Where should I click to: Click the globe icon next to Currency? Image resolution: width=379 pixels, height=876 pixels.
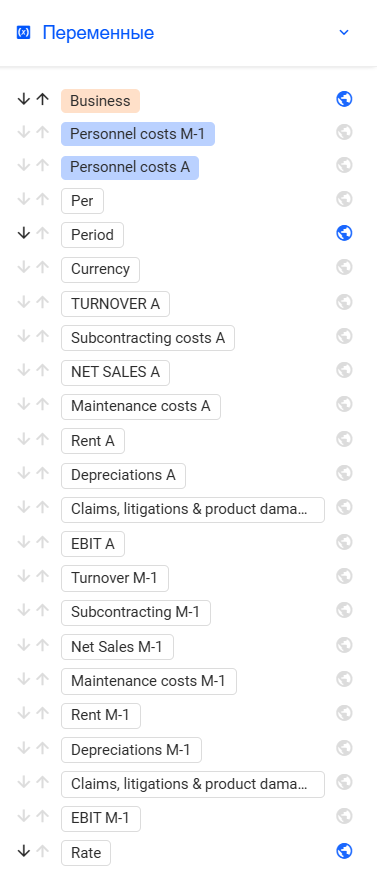pyautogui.click(x=344, y=267)
